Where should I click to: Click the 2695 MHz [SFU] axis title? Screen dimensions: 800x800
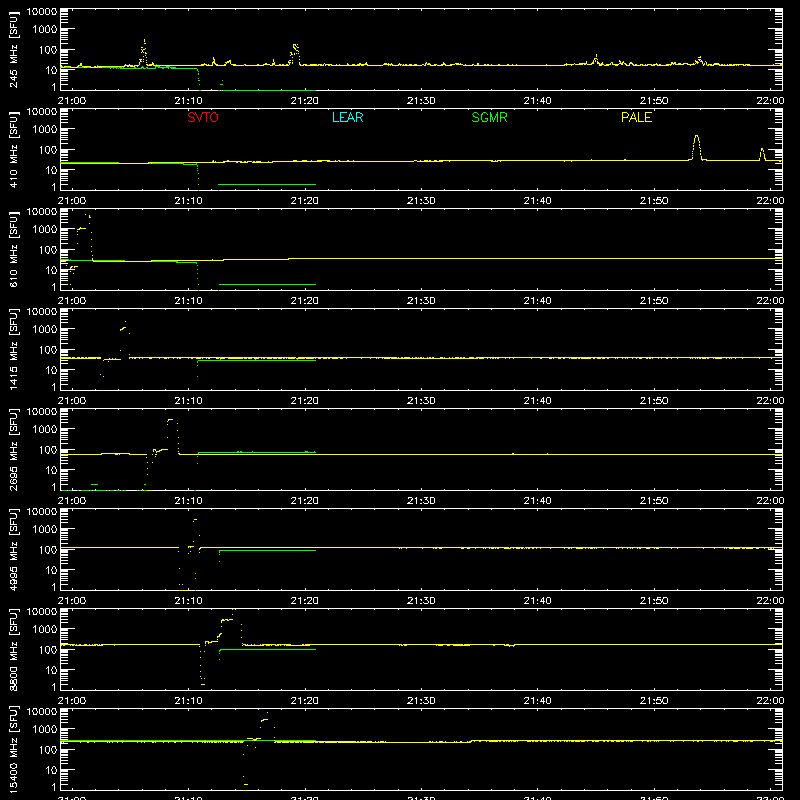coord(13,450)
